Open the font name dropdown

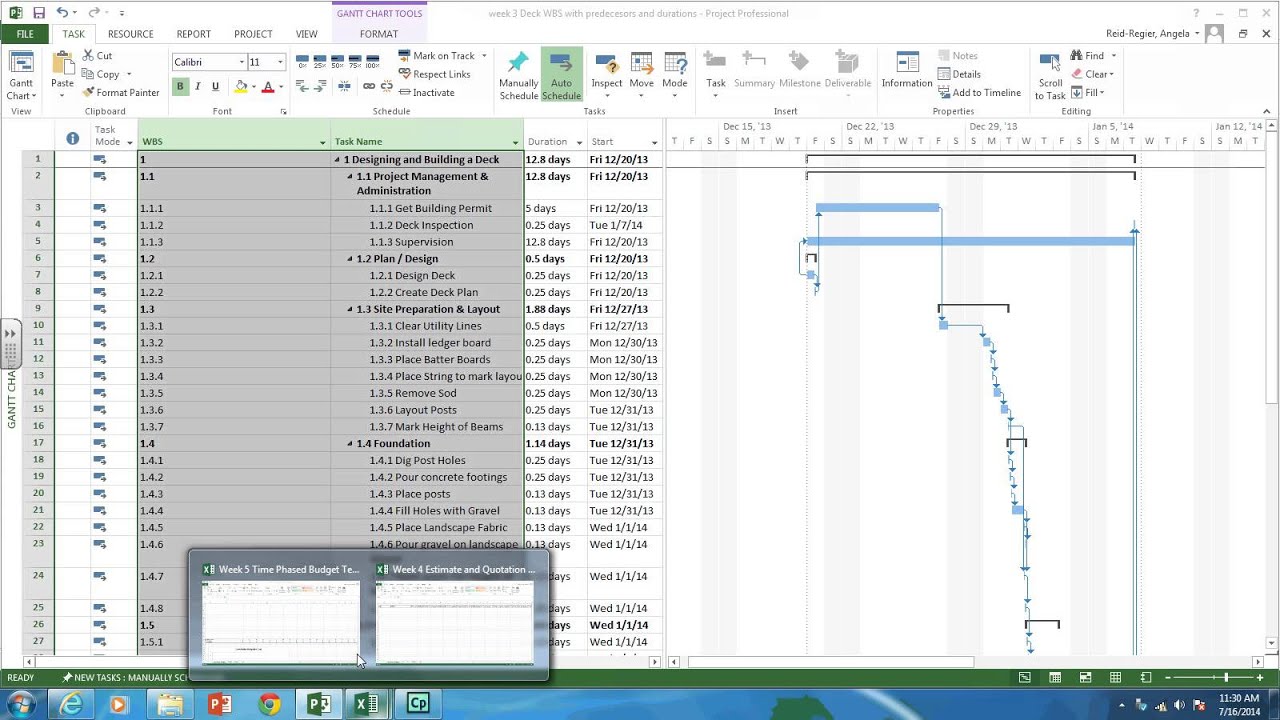241,62
